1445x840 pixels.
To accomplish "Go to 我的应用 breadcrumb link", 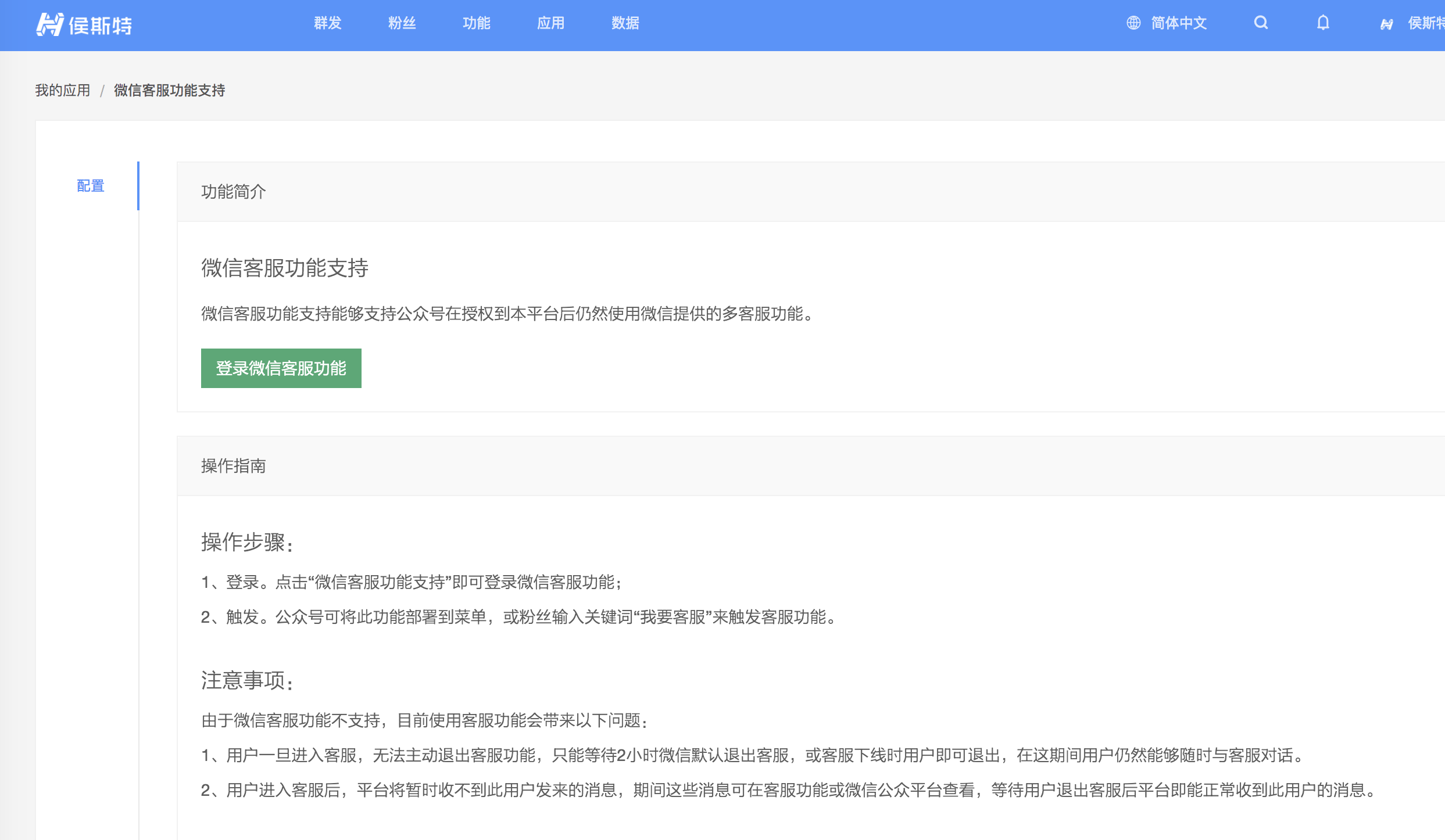I will pos(63,90).
